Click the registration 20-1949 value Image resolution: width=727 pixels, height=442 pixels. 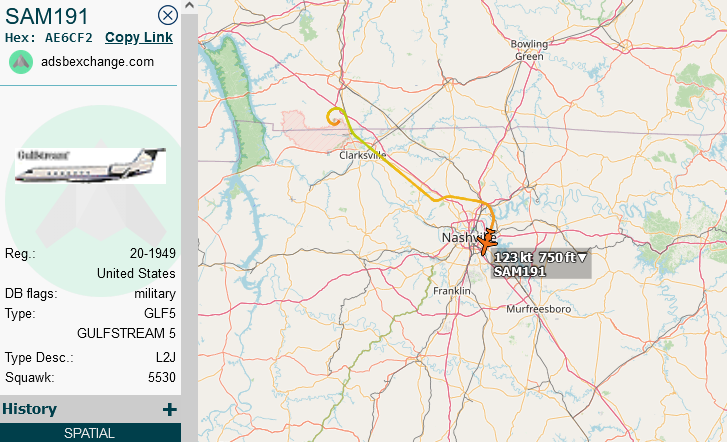click(x=153, y=253)
